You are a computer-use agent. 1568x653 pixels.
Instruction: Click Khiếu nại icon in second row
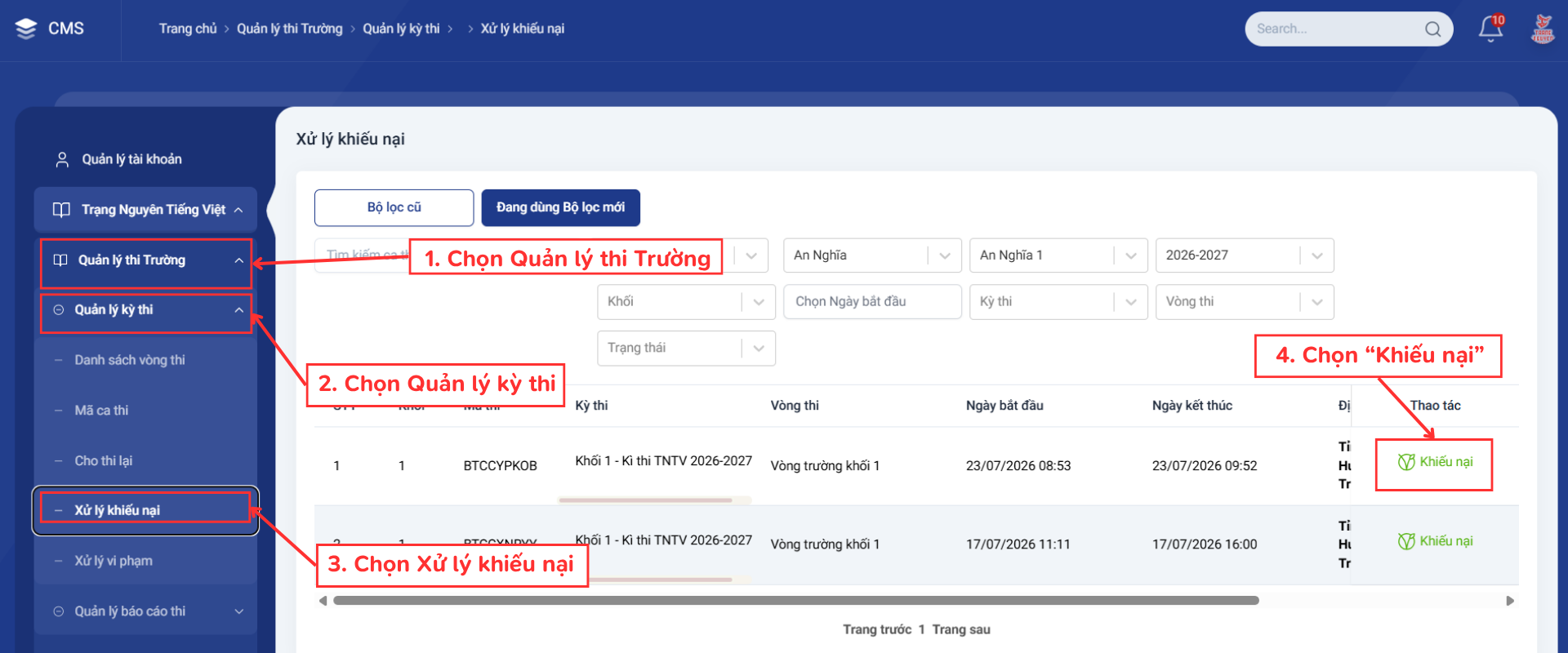[1406, 541]
